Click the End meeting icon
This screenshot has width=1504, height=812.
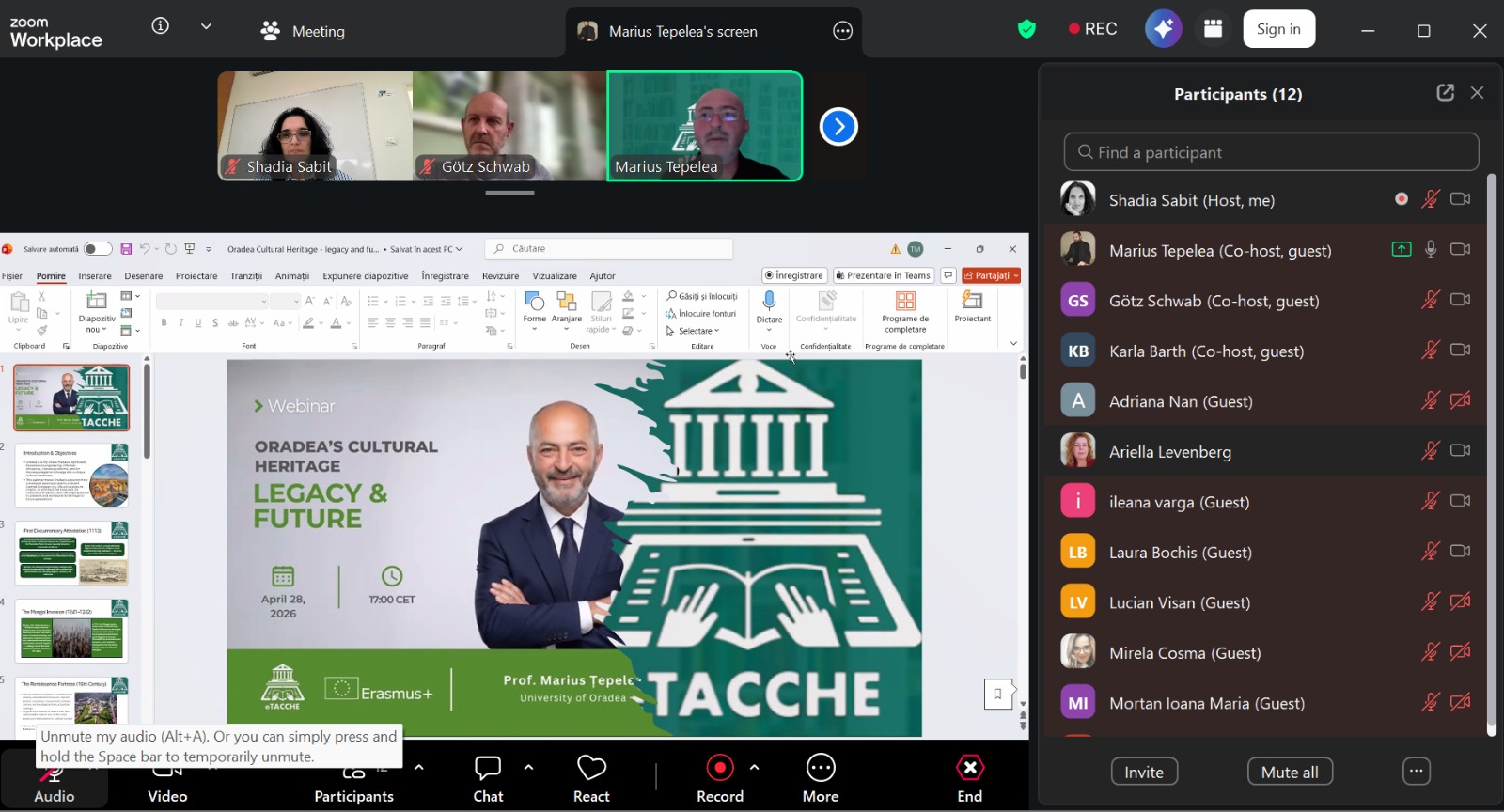point(969,769)
